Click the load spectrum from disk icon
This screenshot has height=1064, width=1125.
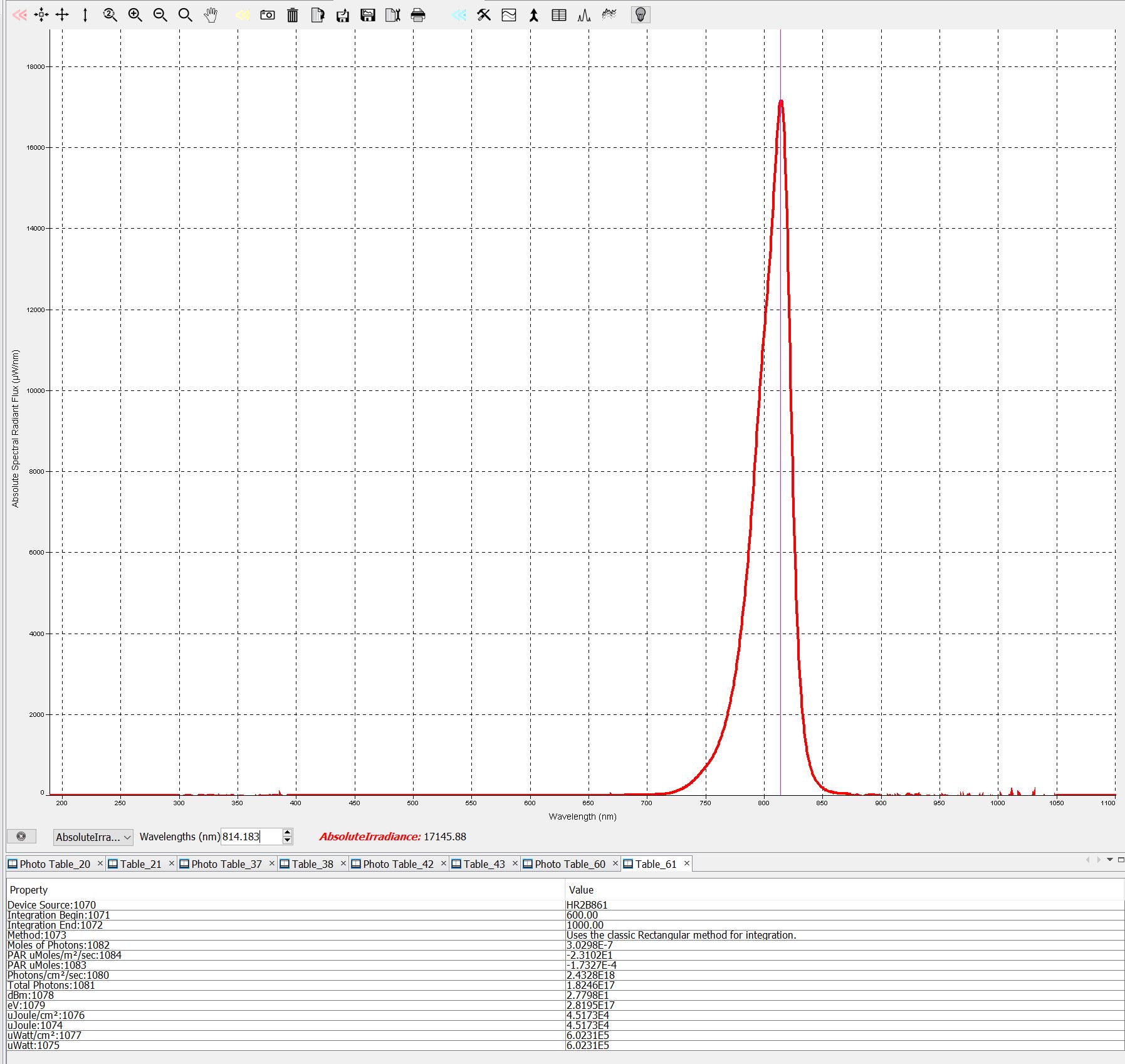(343, 15)
